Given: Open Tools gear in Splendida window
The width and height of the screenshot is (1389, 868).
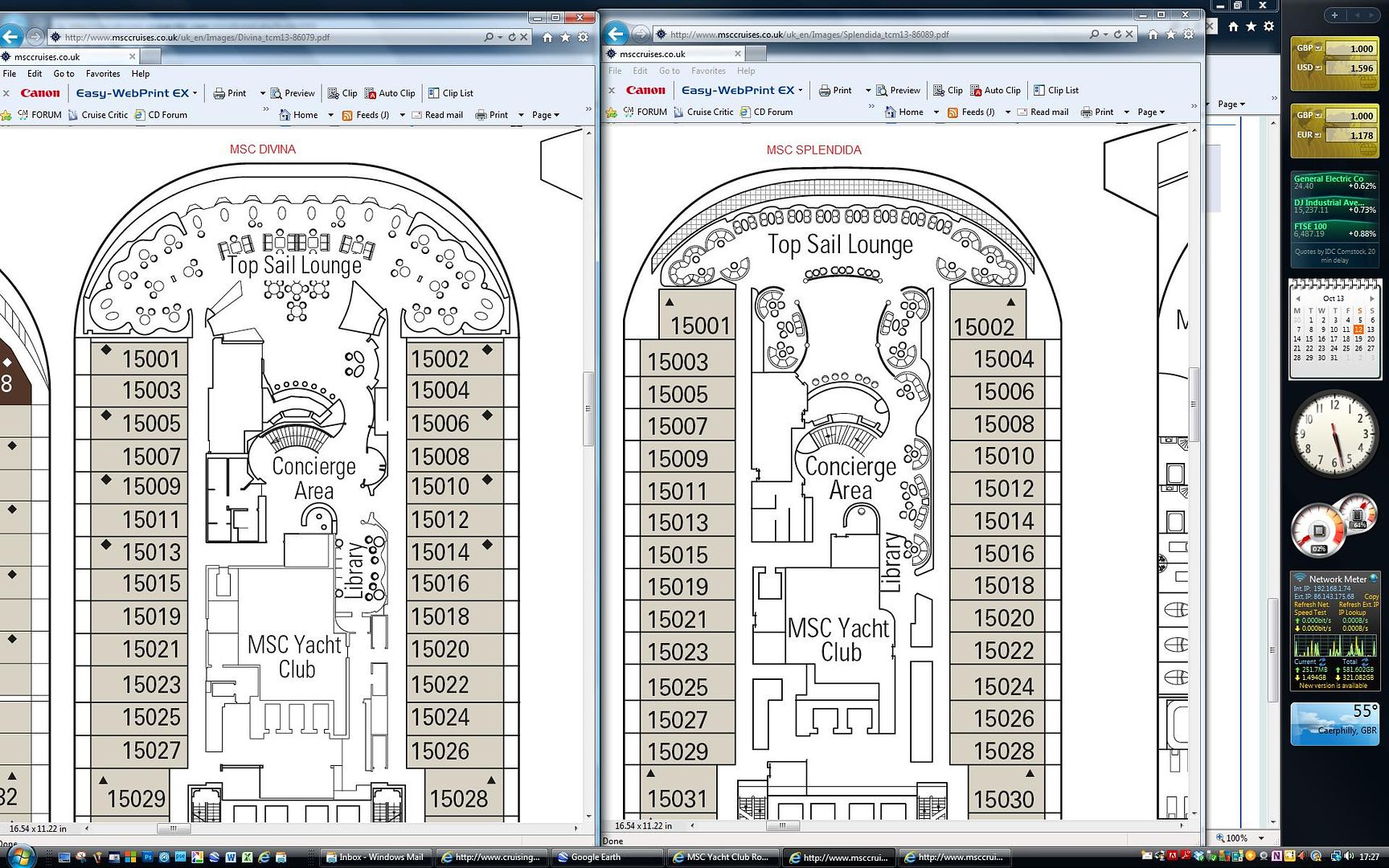Looking at the screenshot, I should point(1189,35).
